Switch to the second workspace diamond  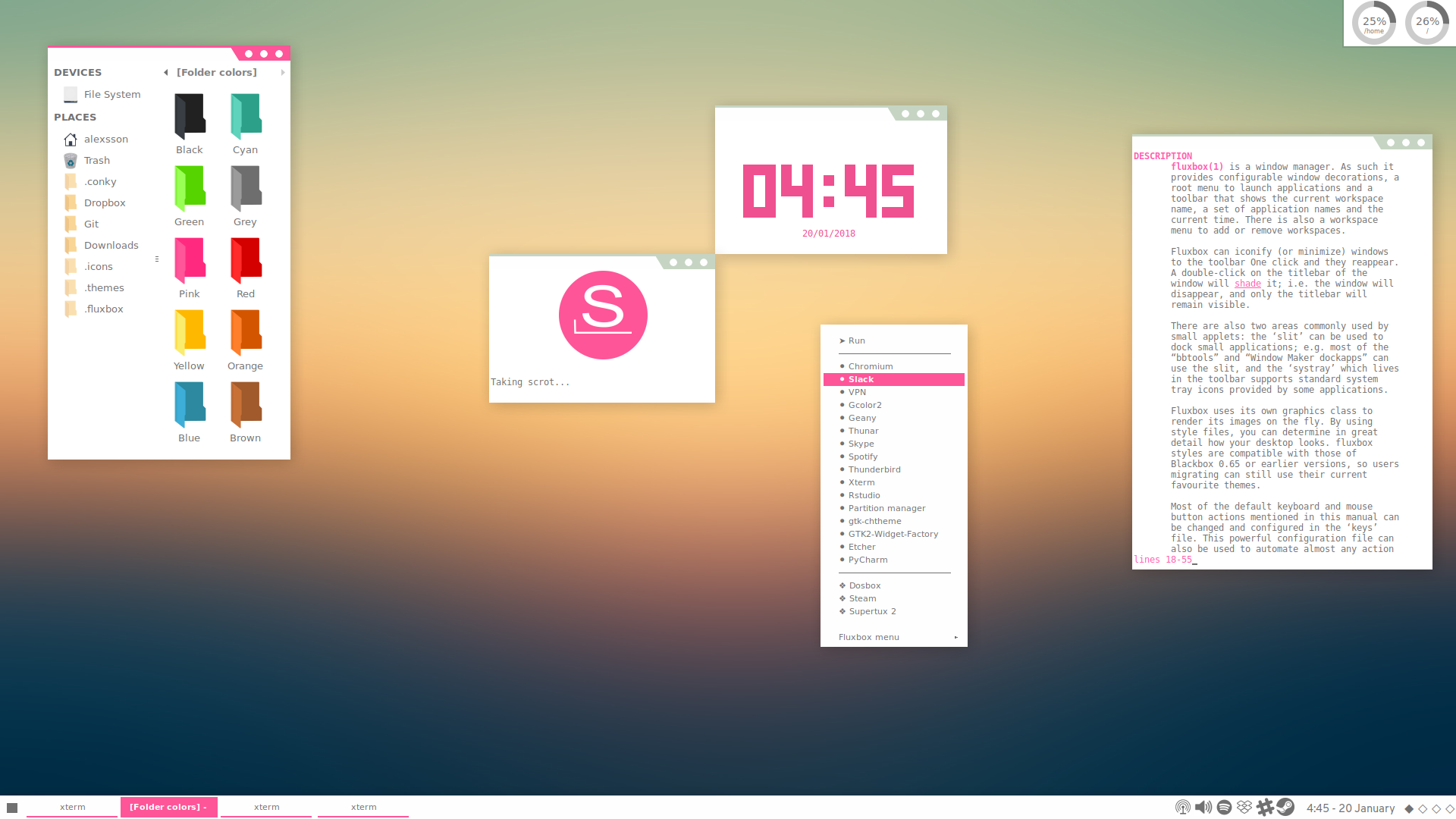[1423, 809]
